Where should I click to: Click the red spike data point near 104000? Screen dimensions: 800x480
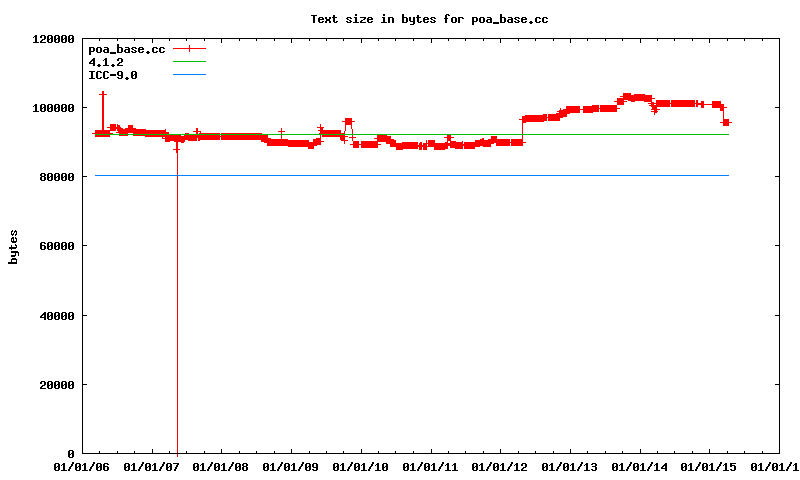point(103,94)
